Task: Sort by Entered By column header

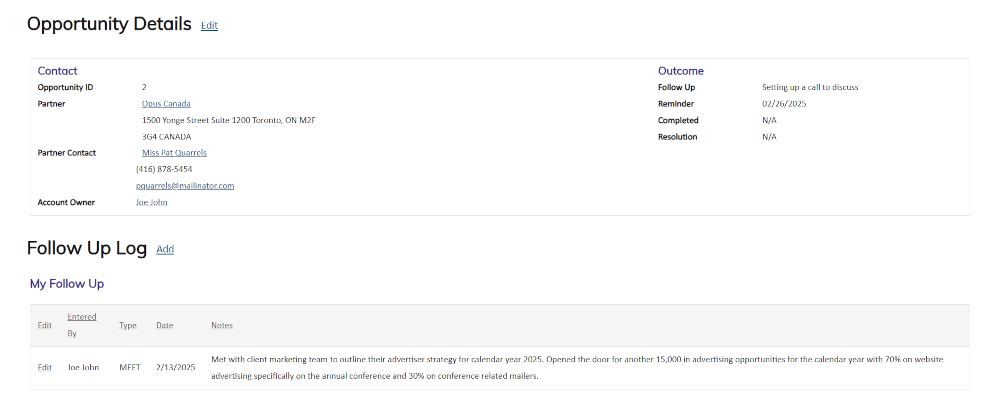Action: coord(82,325)
